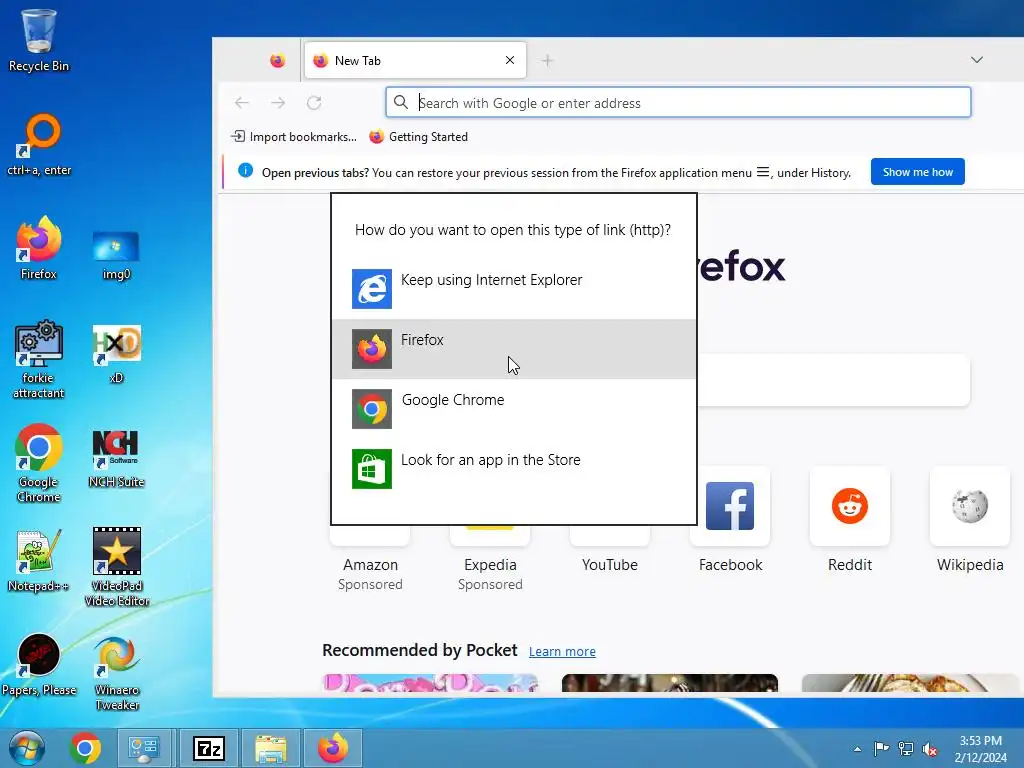The image size is (1024, 768).
Task: Show hidden tray icons arrow
Action: 857,749
